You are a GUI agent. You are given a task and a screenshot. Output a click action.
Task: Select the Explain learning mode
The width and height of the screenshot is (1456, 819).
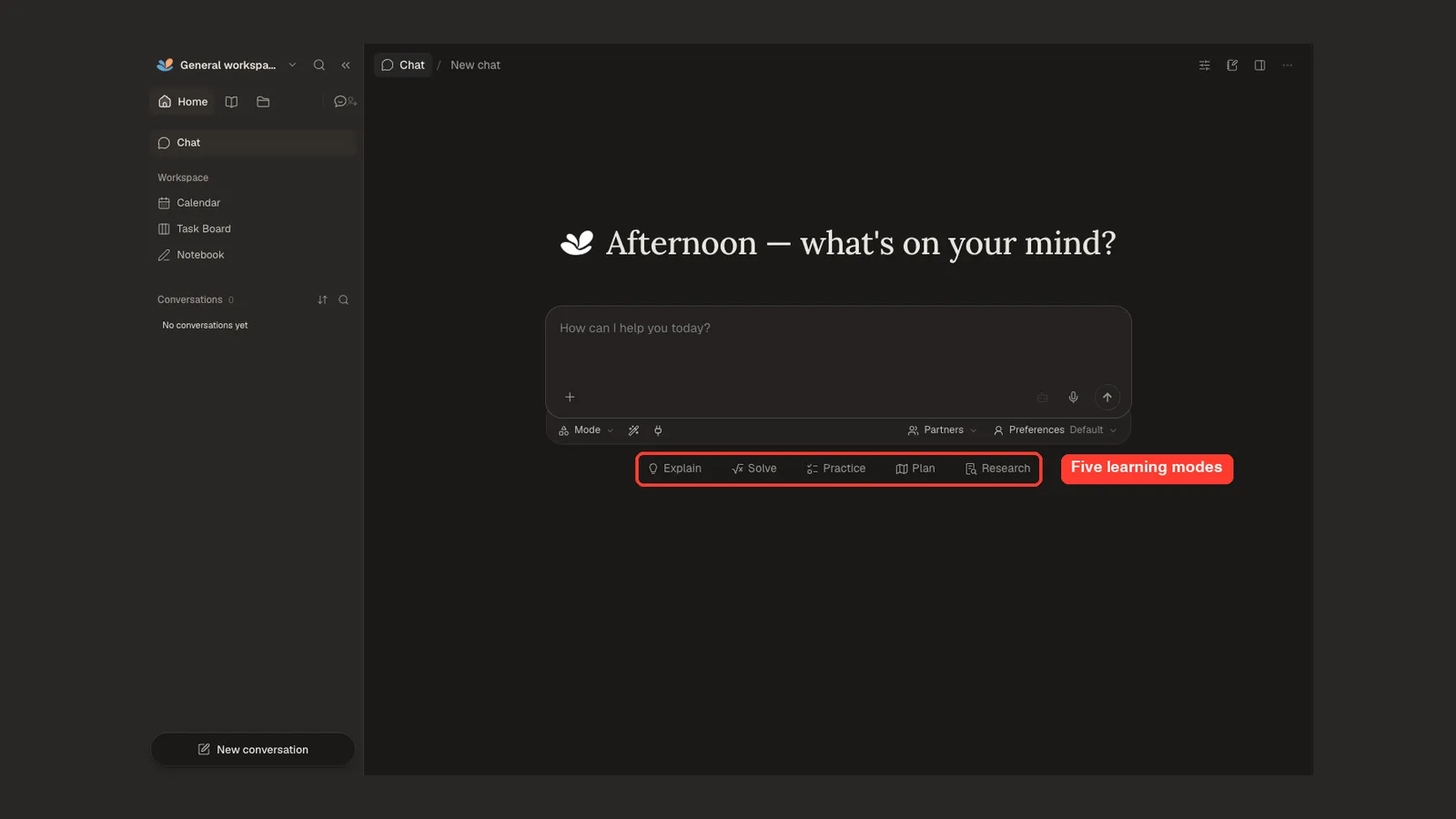pyautogui.click(x=674, y=469)
